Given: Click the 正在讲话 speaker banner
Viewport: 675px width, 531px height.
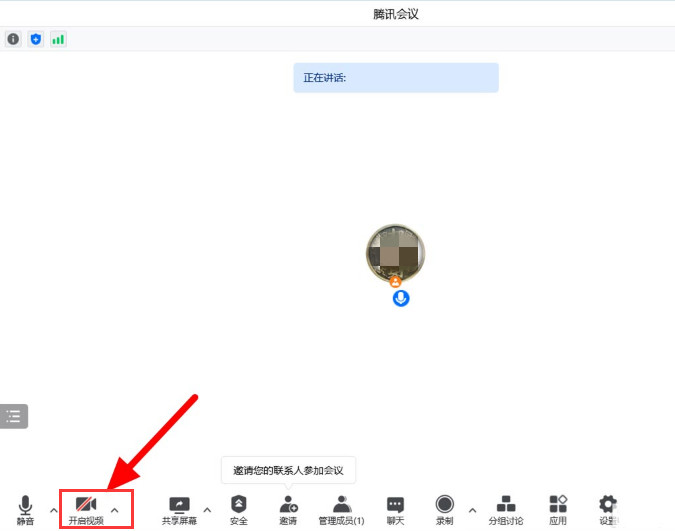Looking at the screenshot, I should pos(396,78).
